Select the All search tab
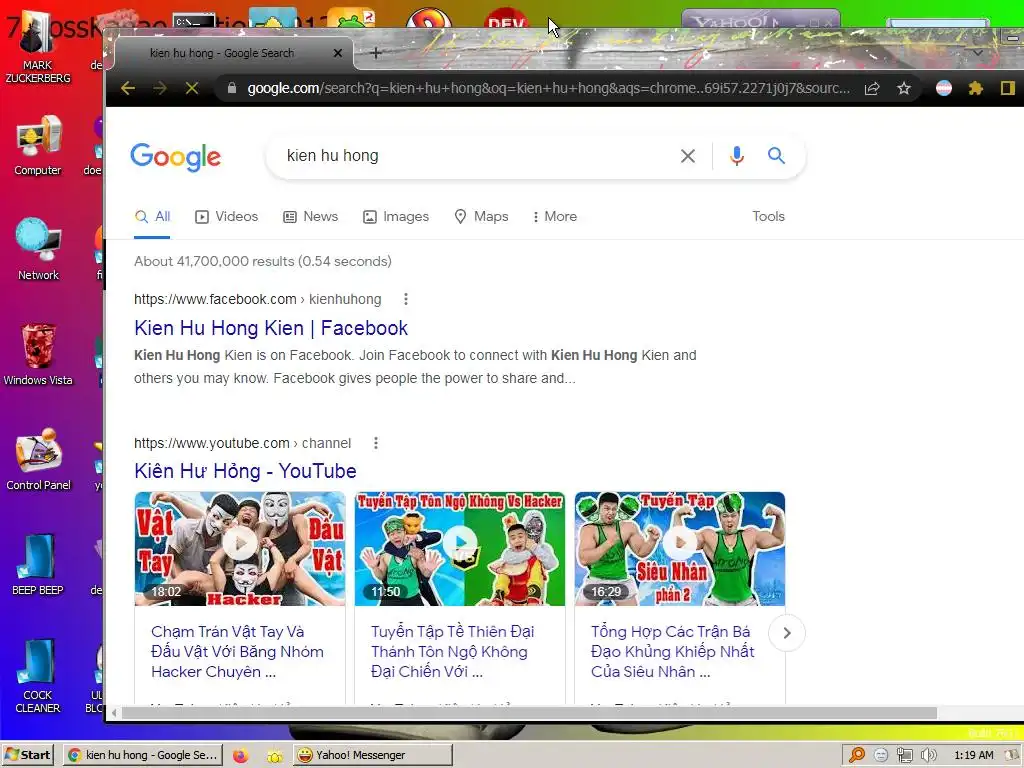The image size is (1024, 768). [x=152, y=217]
